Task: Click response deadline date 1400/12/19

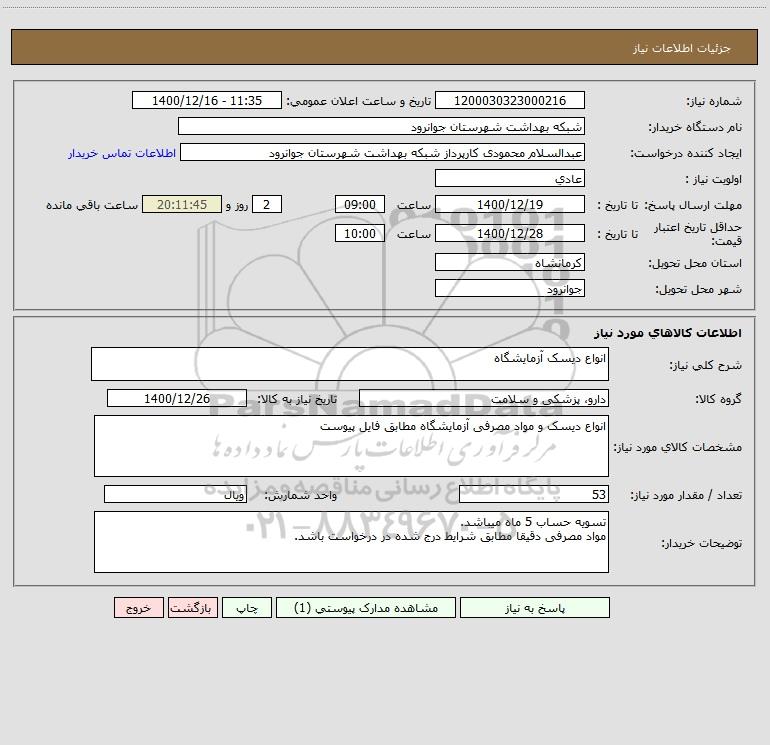Action: tap(510, 204)
